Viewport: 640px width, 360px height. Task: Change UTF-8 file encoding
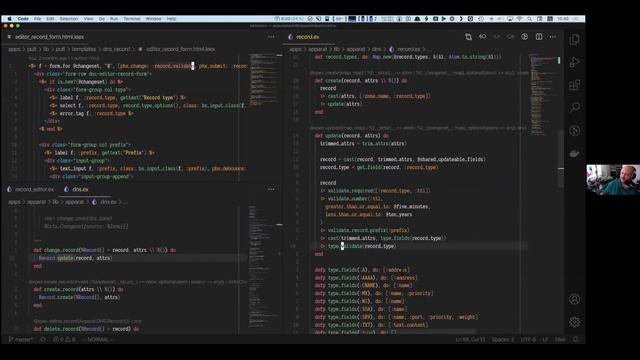click(528, 340)
